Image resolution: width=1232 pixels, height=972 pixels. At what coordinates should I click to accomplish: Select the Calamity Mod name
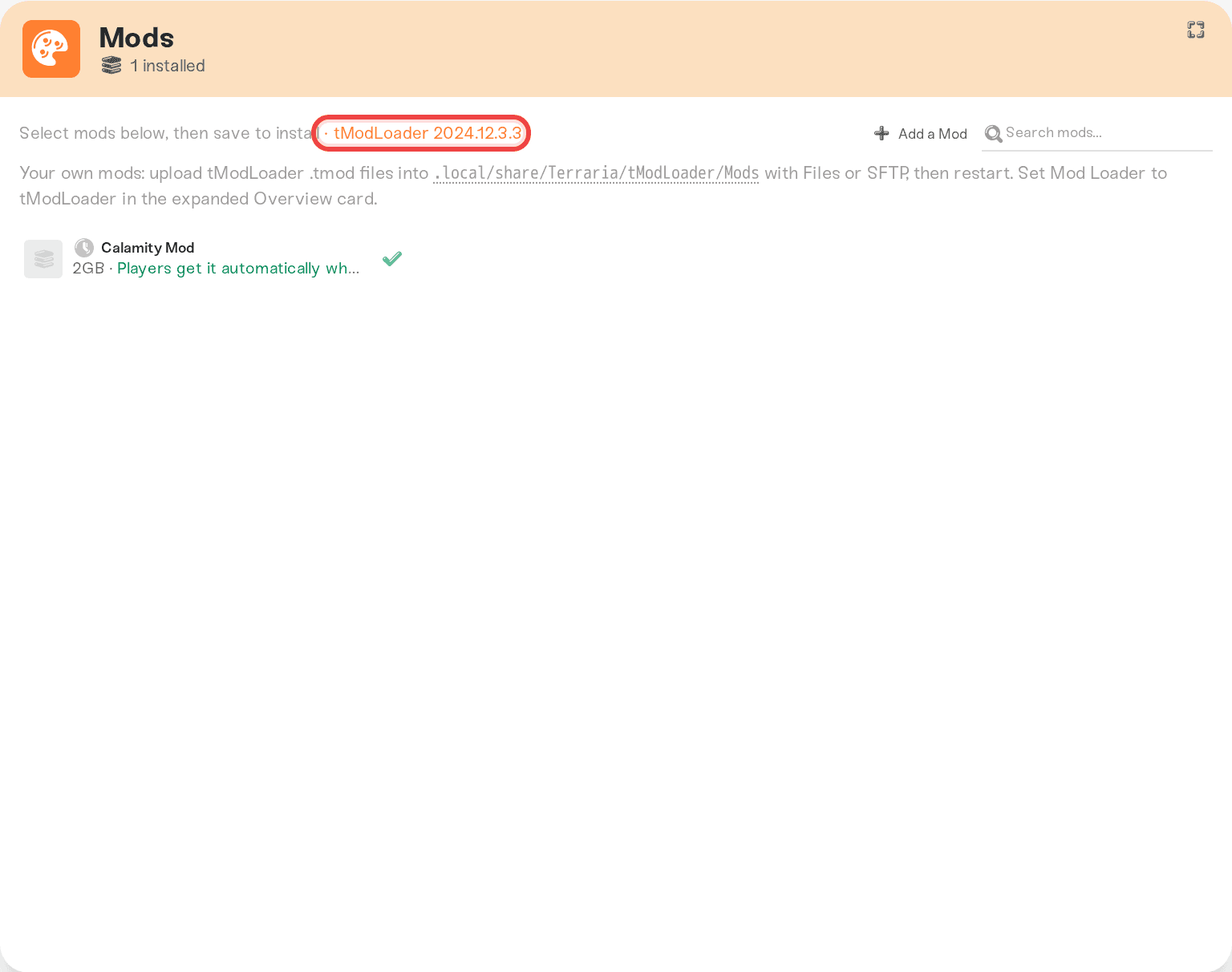pyautogui.click(x=148, y=248)
